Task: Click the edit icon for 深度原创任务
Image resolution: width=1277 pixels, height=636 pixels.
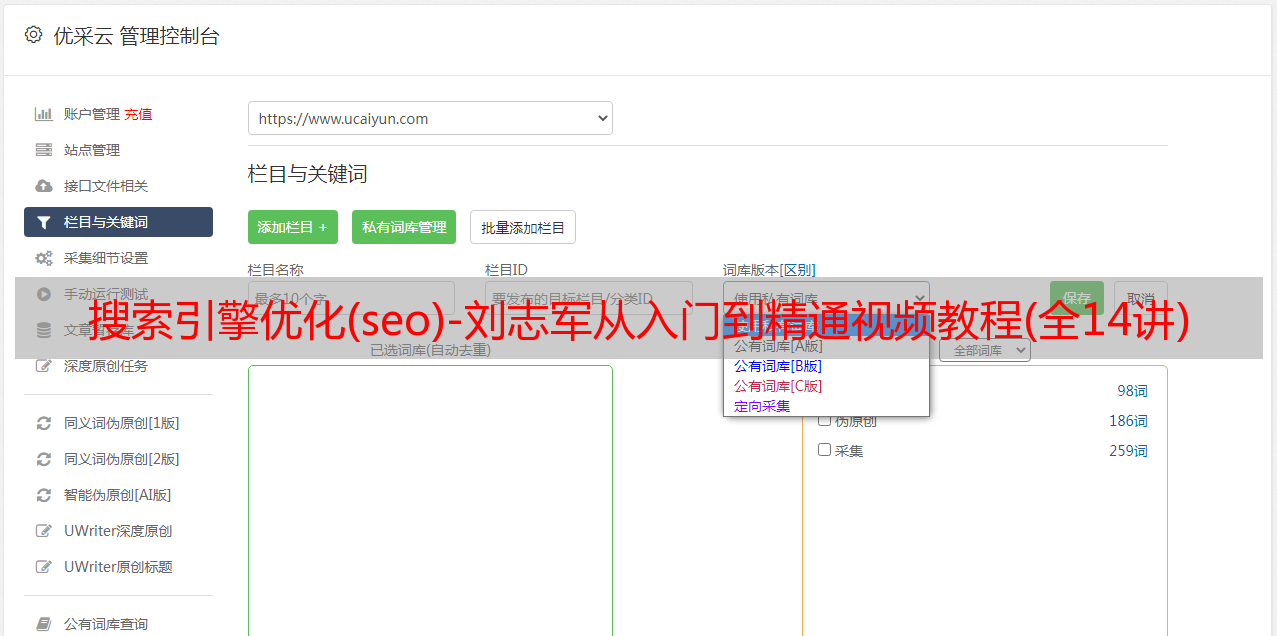Action: (44, 366)
